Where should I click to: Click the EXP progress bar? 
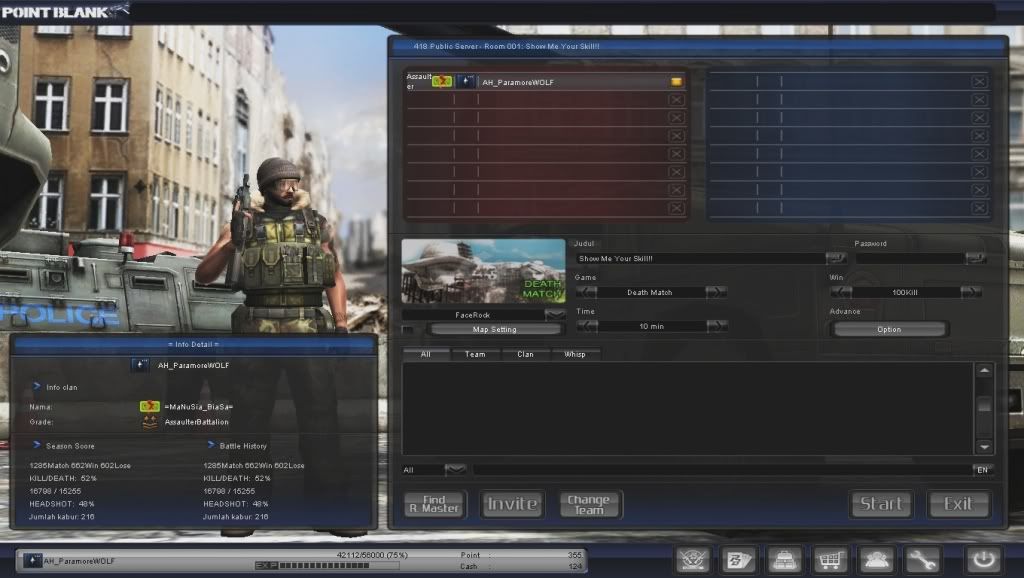point(327,566)
